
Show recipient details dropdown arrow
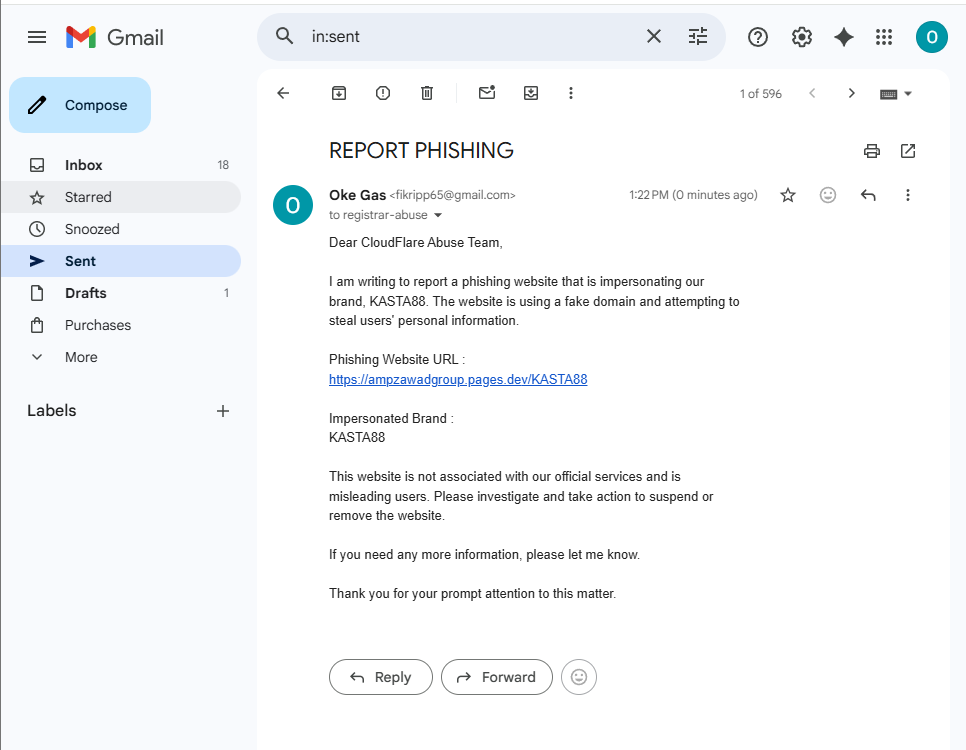438,215
